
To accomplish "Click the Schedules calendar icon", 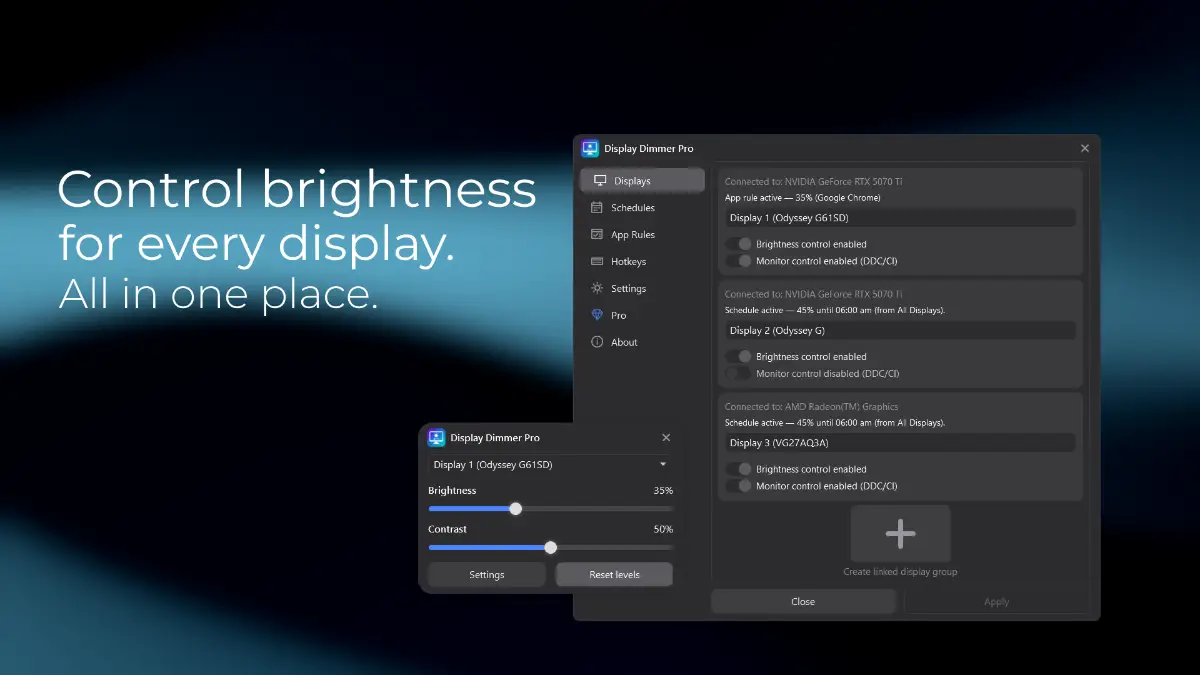I will tap(597, 208).
